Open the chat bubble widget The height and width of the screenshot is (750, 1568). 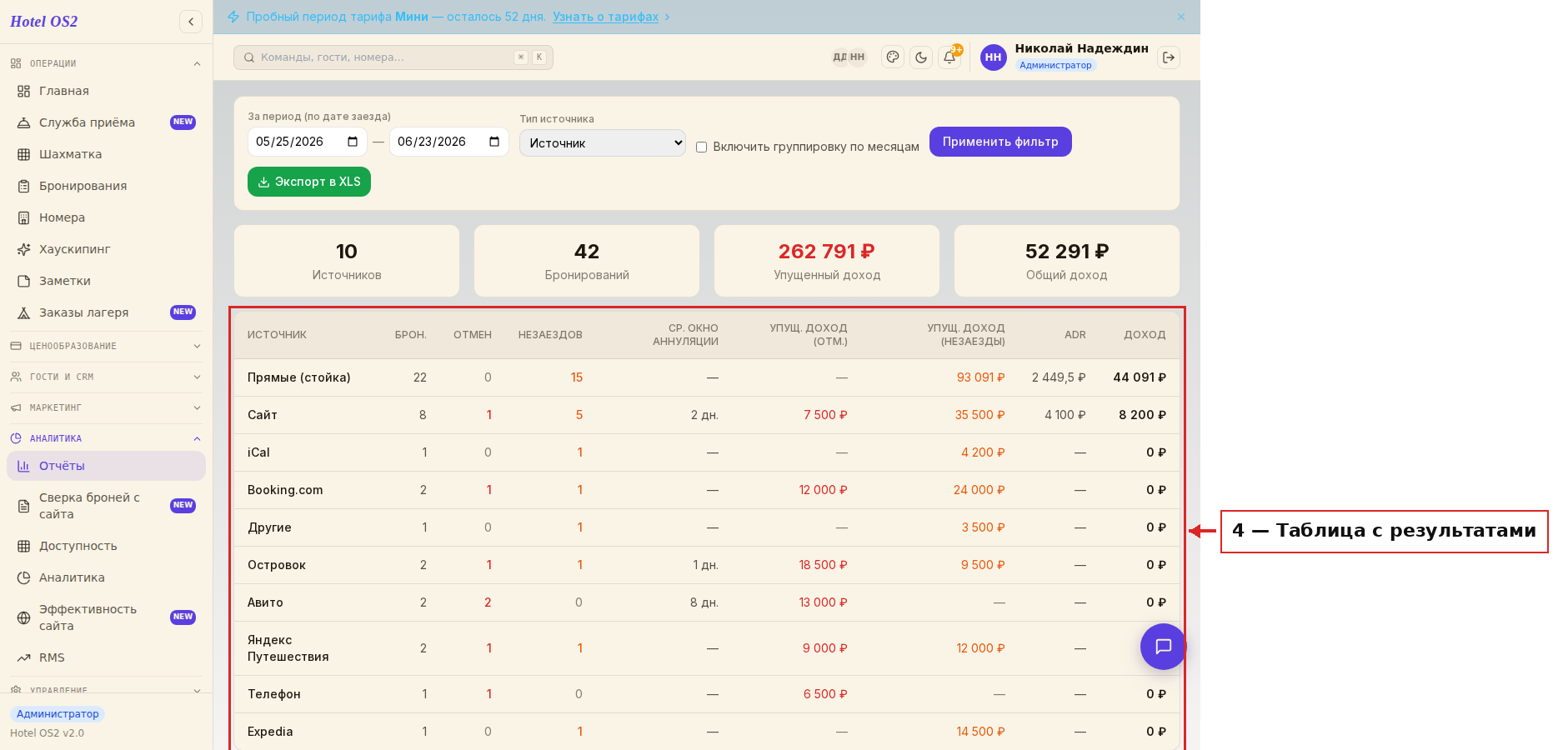pyautogui.click(x=1163, y=647)
